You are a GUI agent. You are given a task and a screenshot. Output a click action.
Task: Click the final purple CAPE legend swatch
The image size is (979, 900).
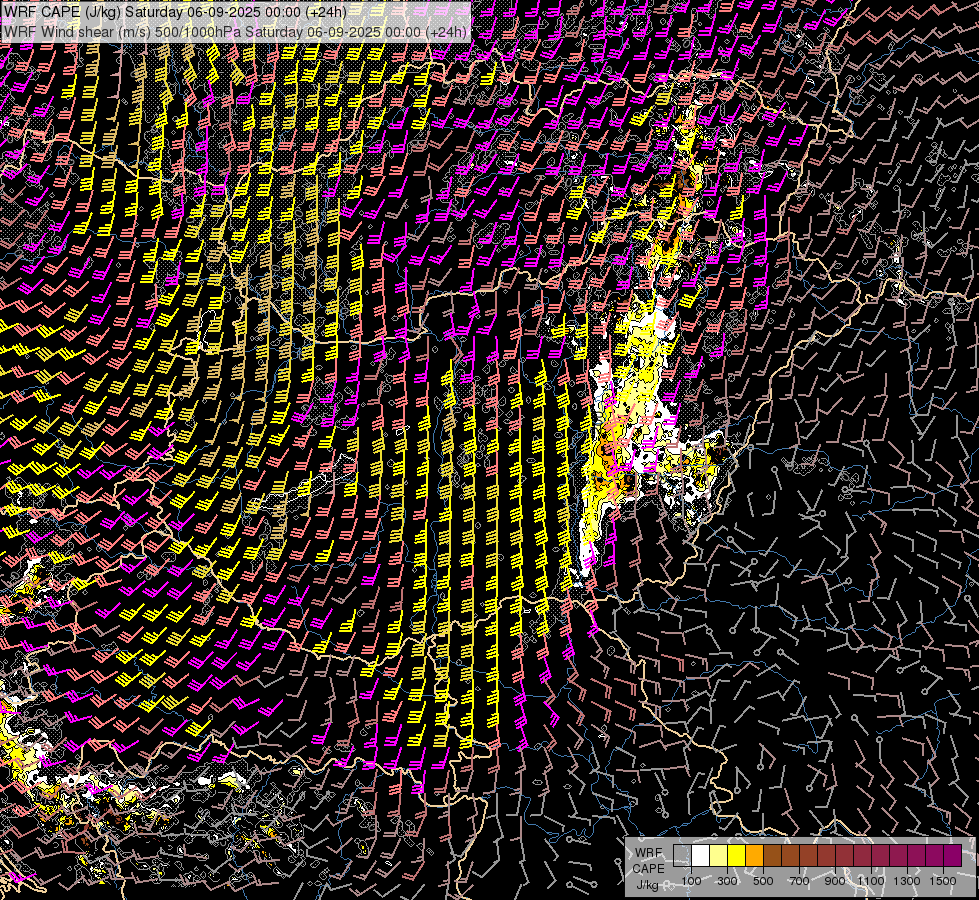953,856
